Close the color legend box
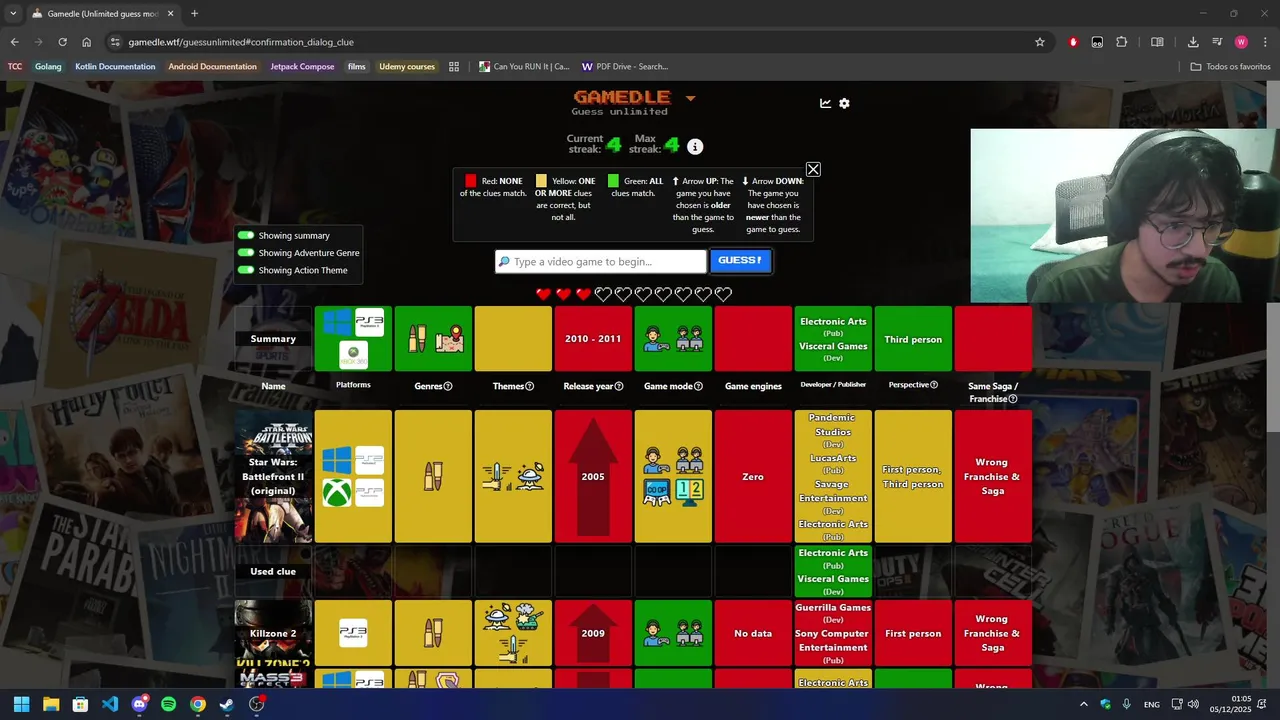Screen dimensions: 1280x720 813,170
